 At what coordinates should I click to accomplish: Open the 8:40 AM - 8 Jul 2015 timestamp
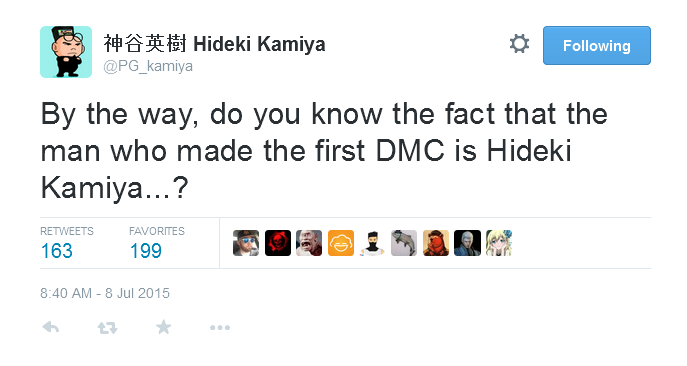click(x=105, y=293)
